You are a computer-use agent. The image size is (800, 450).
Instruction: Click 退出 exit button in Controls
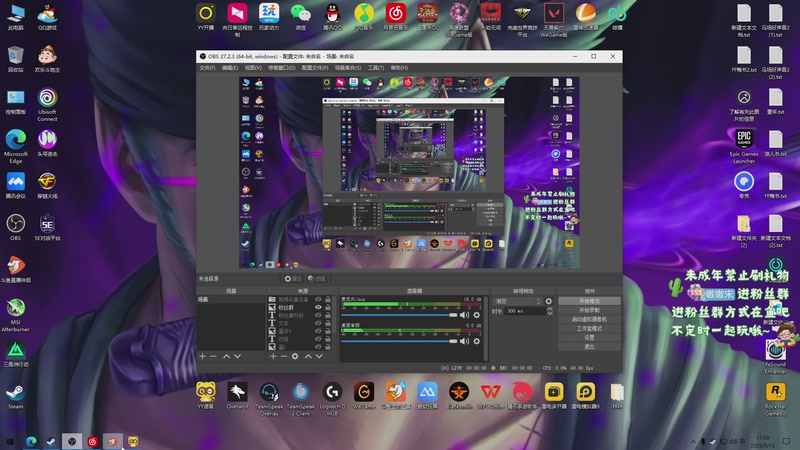(589, 347)
